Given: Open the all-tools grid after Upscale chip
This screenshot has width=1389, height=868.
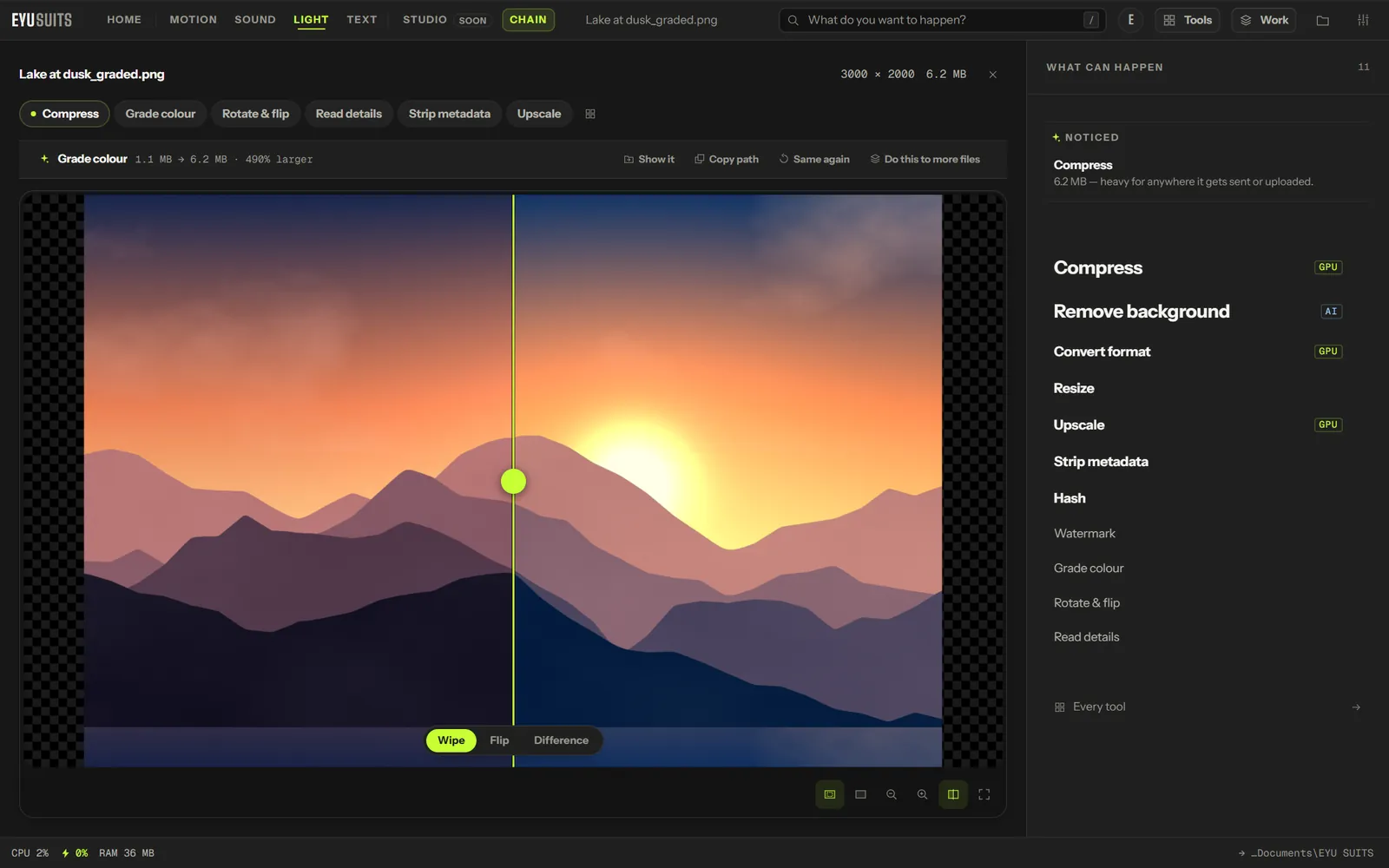Looking at the screenshot, I should [590, 114].
